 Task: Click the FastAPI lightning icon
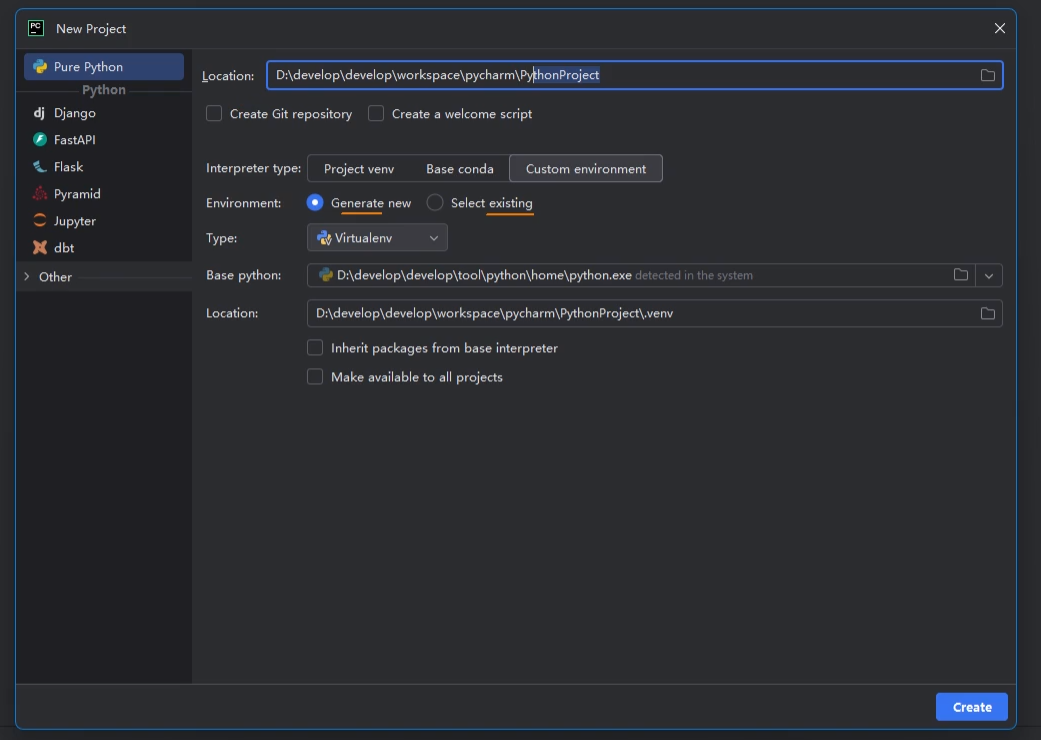click(40, 139)
